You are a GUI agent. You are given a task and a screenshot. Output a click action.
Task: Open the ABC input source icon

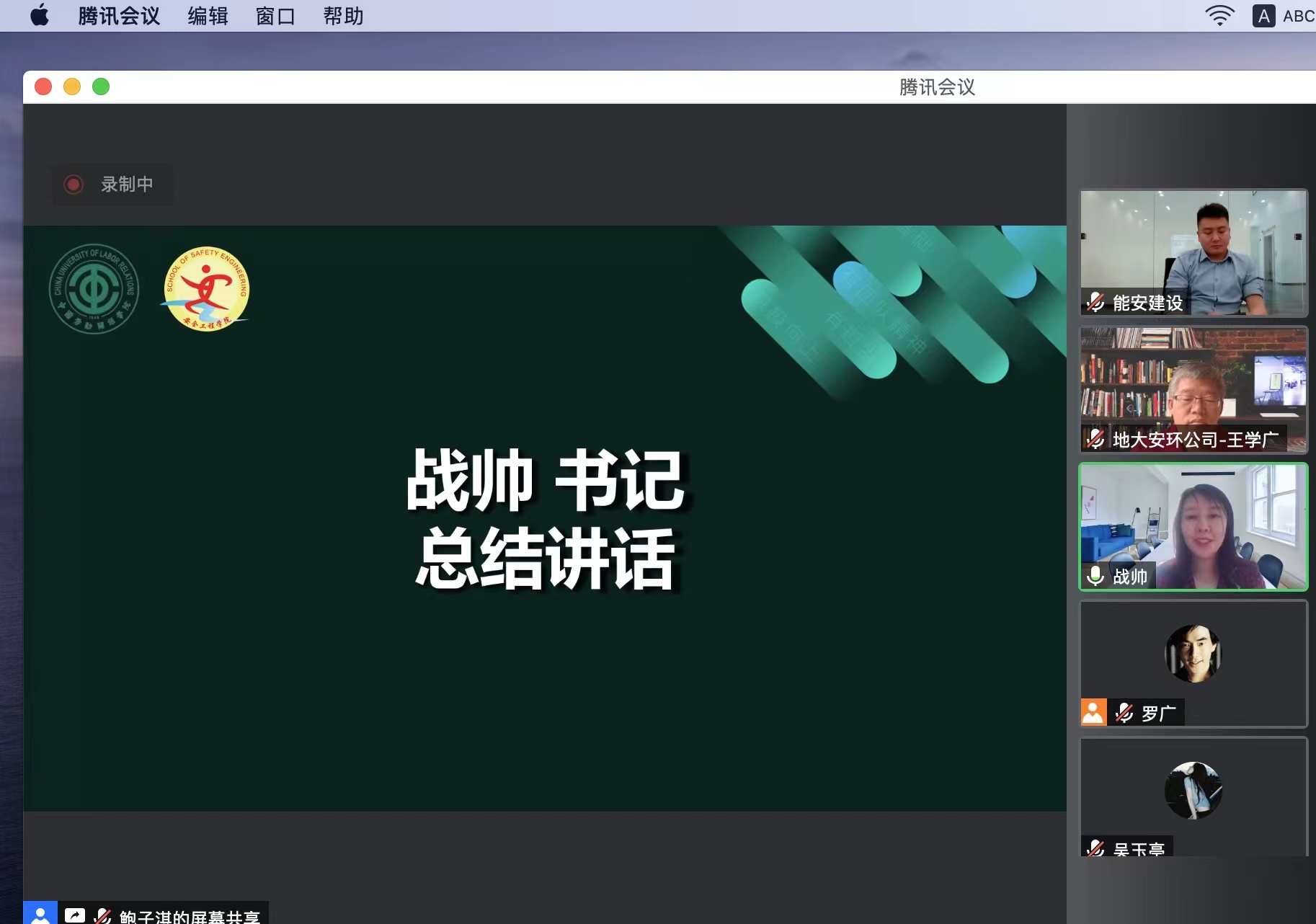1263,16
